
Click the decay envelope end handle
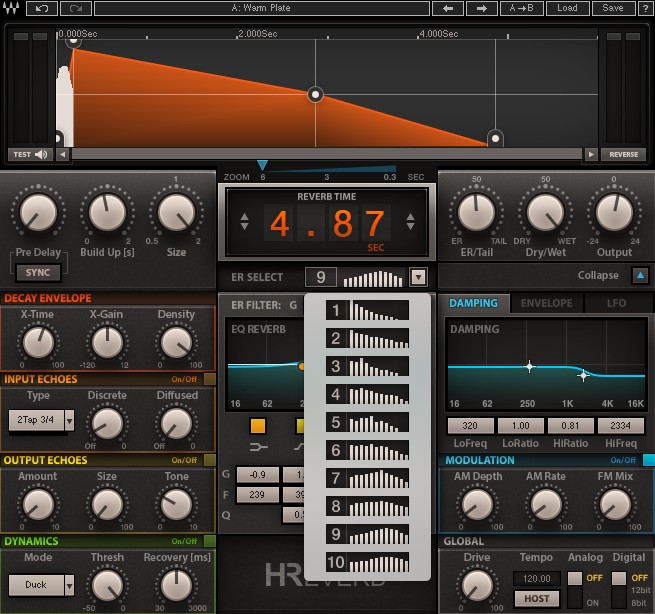tap(495, 138)
